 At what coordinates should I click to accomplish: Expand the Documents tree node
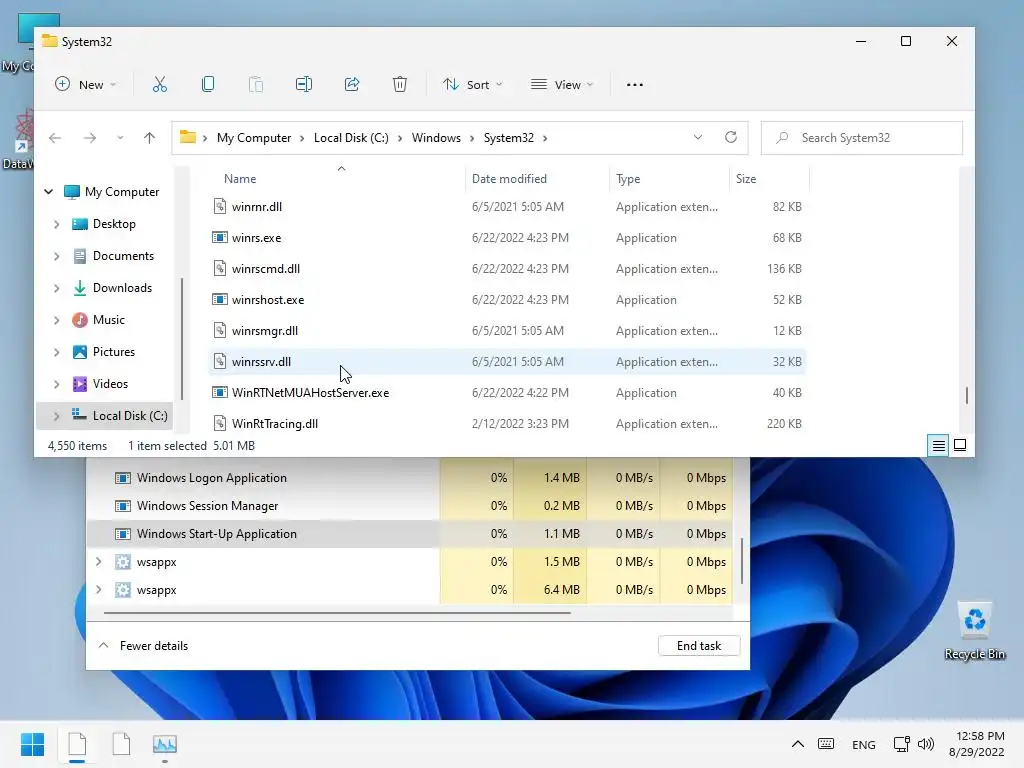tap(57, 256)
